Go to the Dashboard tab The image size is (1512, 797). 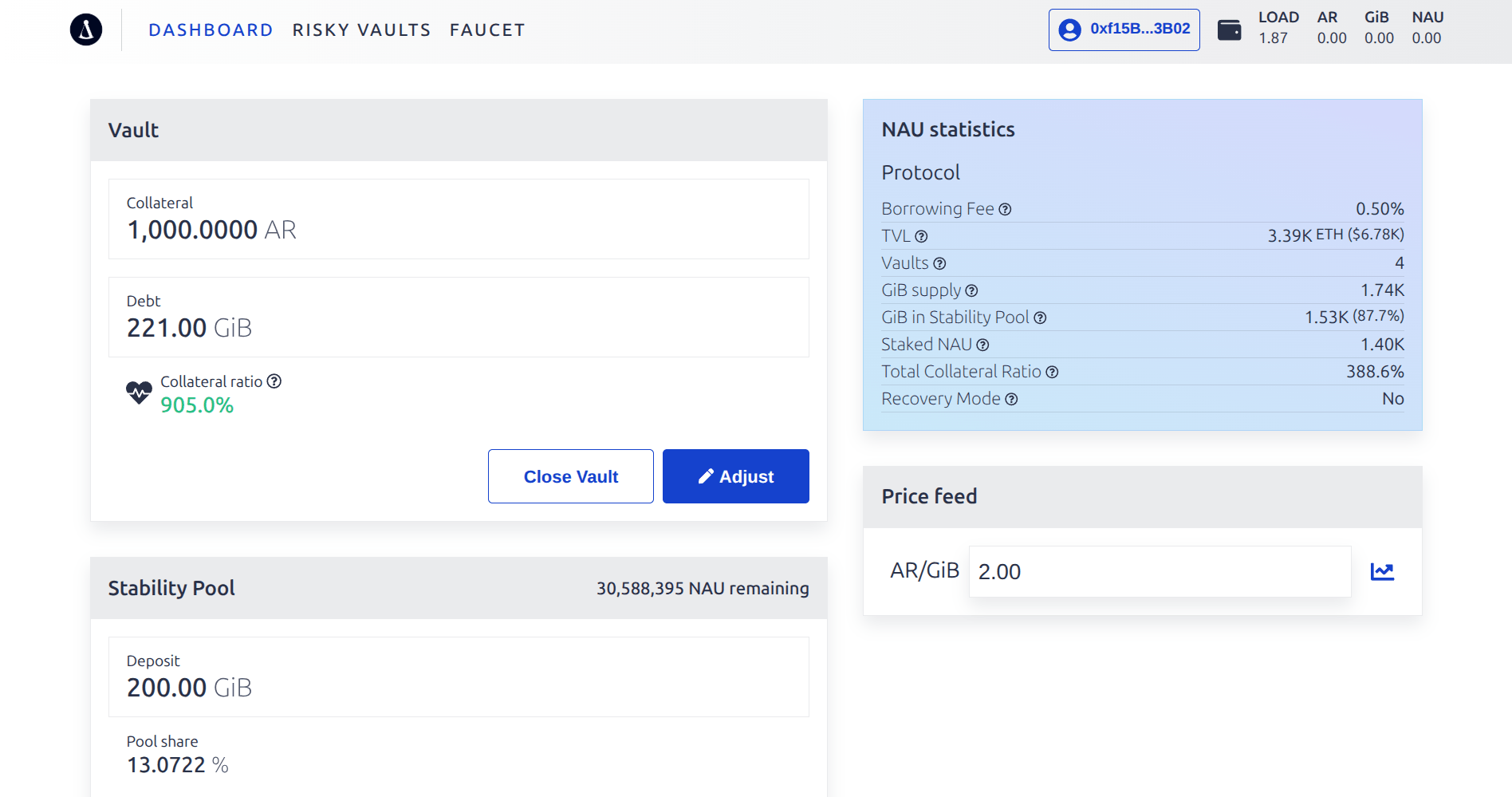211,30
